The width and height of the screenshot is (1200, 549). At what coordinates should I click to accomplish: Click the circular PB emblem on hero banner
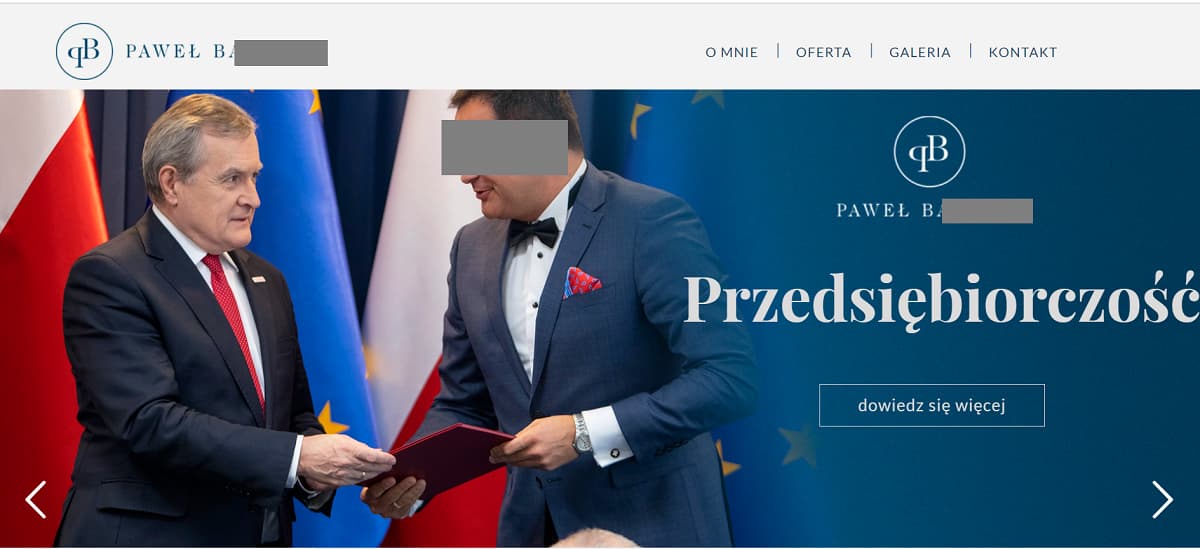pyautogui.click(x=929, y=151)
